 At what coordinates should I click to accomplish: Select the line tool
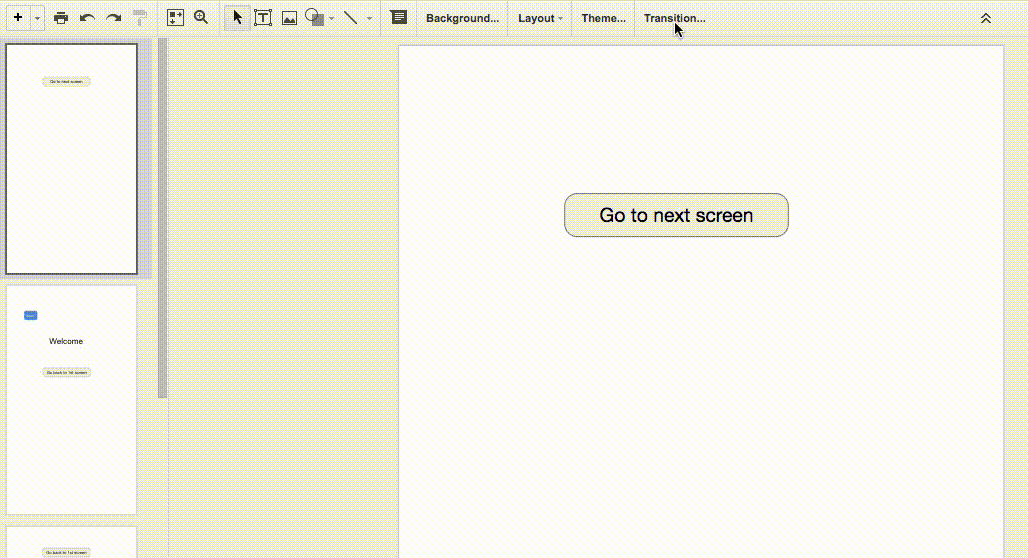(351, 18)
